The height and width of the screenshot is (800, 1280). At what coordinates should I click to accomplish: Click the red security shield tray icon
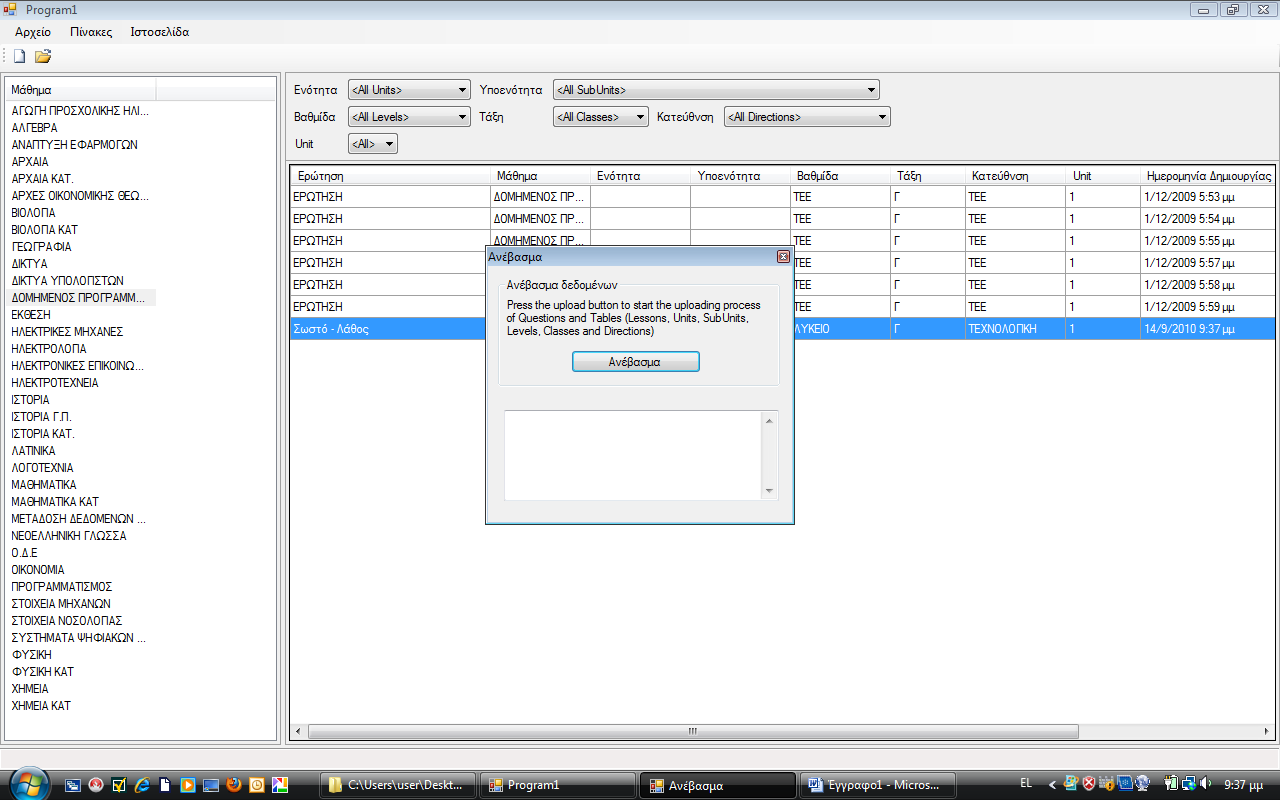coord(1089,783)
